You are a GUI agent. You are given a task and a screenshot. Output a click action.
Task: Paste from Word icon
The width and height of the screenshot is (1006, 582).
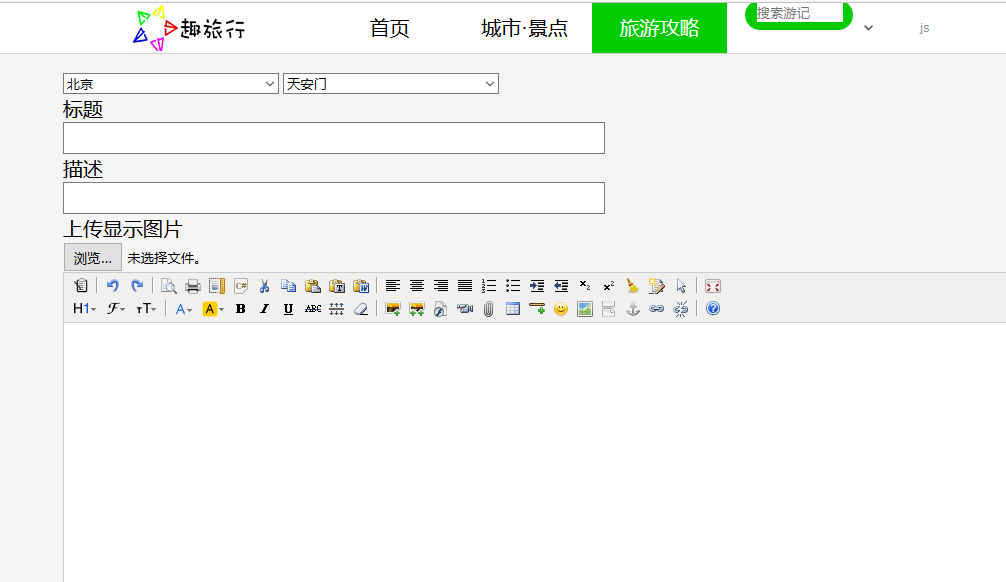pos(361,286)
